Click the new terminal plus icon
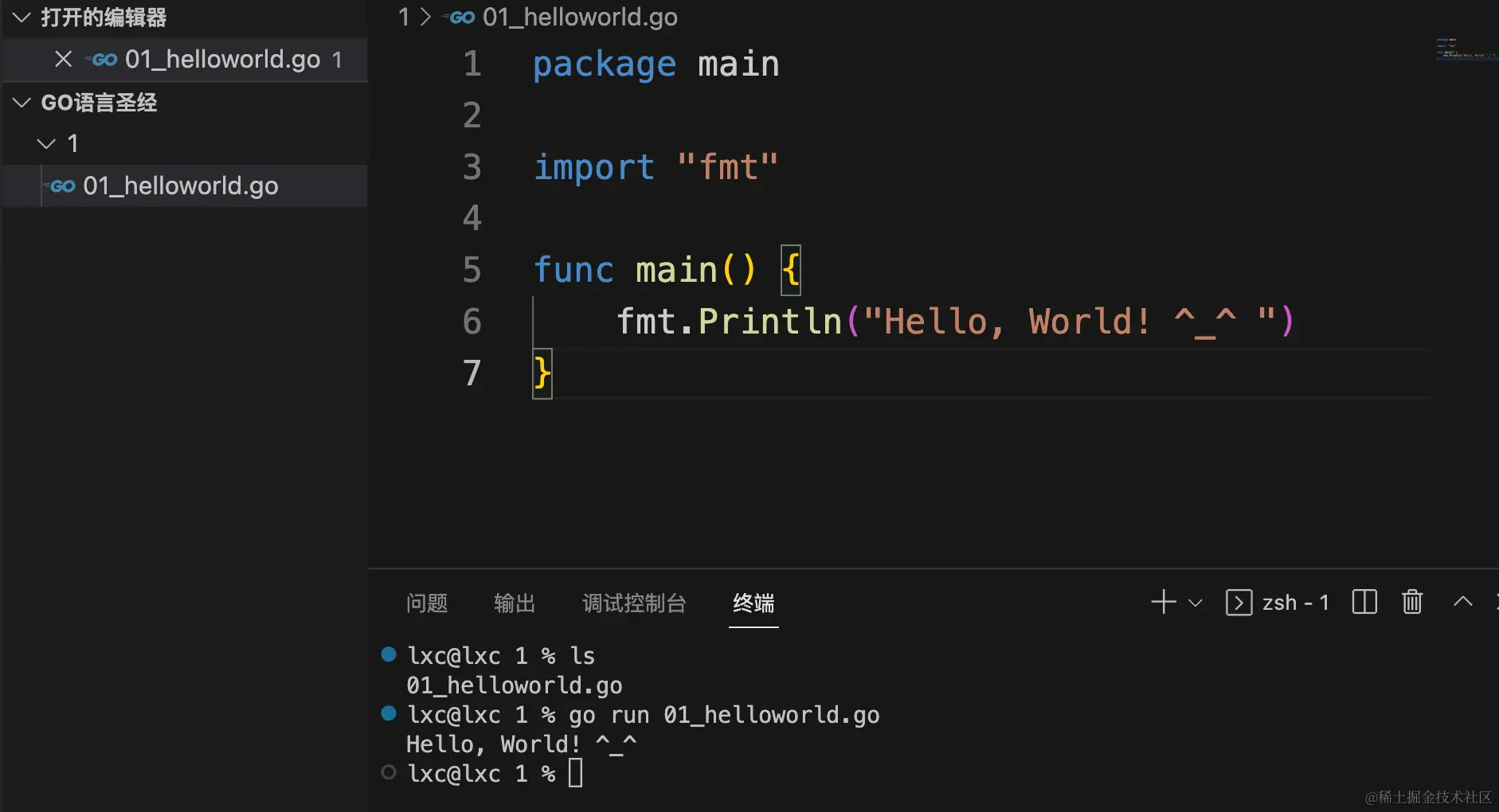This screenshot has height=812, width=1499. tap(1163, 602)
